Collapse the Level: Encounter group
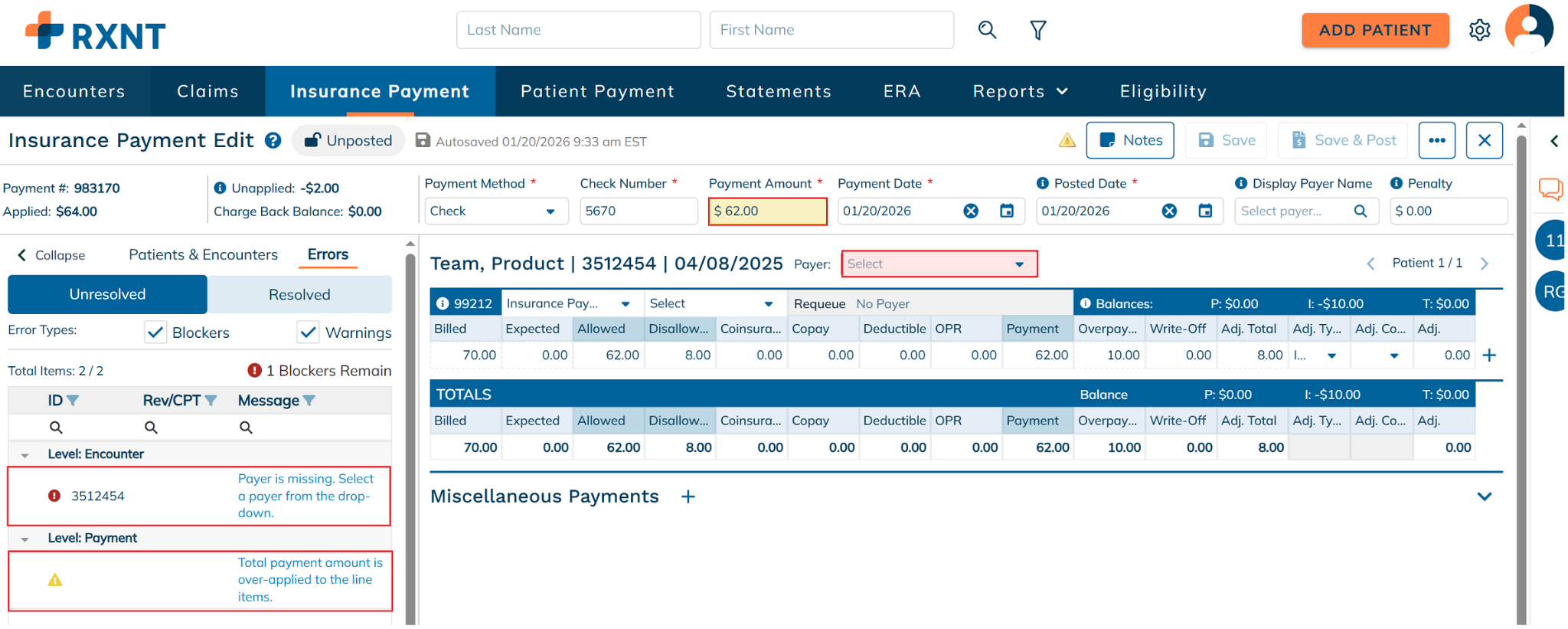Image resolution: width=1568 pixels, height=629 pixels. (x=24, y=455)
